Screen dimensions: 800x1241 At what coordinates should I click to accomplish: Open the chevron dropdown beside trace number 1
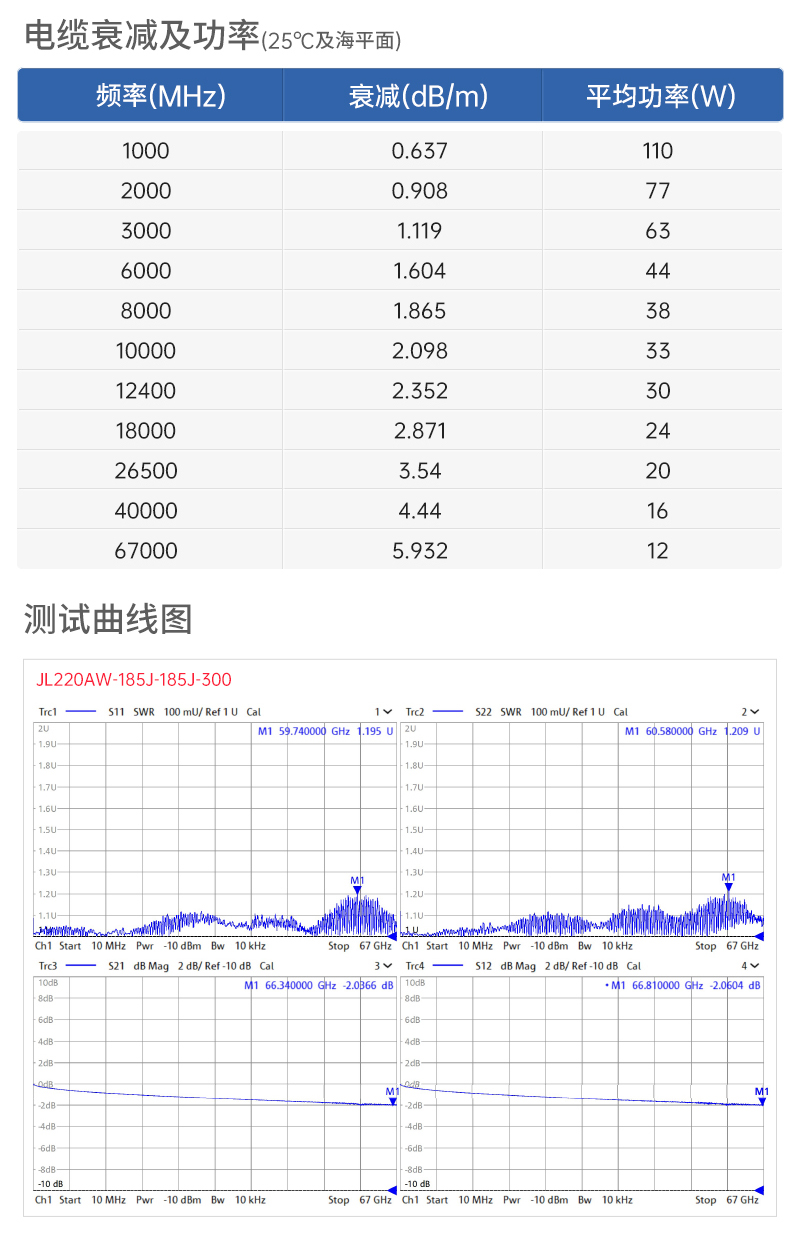point(388,712)
